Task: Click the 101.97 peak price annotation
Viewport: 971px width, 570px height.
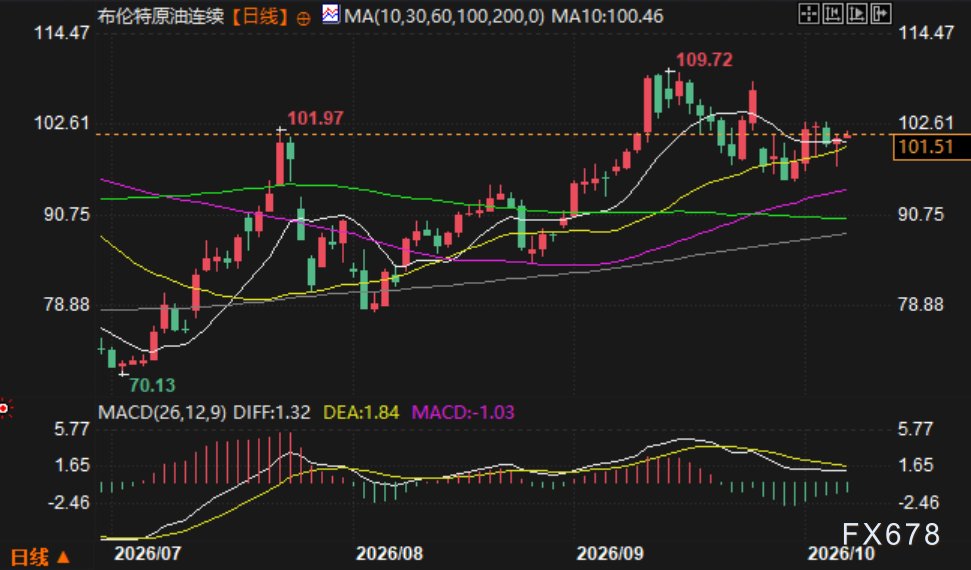Action: pyautogui.click(x=315, y=118)
